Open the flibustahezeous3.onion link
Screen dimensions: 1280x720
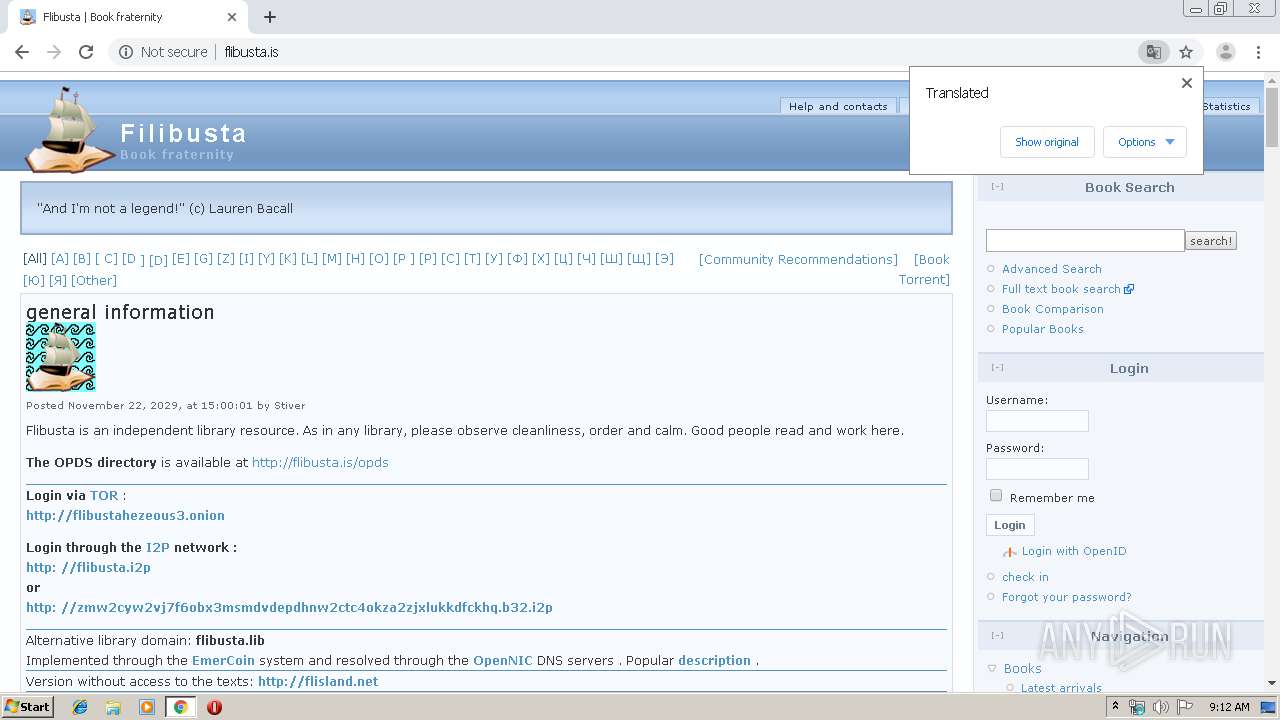pyautogui.click(x=125, y=516)
